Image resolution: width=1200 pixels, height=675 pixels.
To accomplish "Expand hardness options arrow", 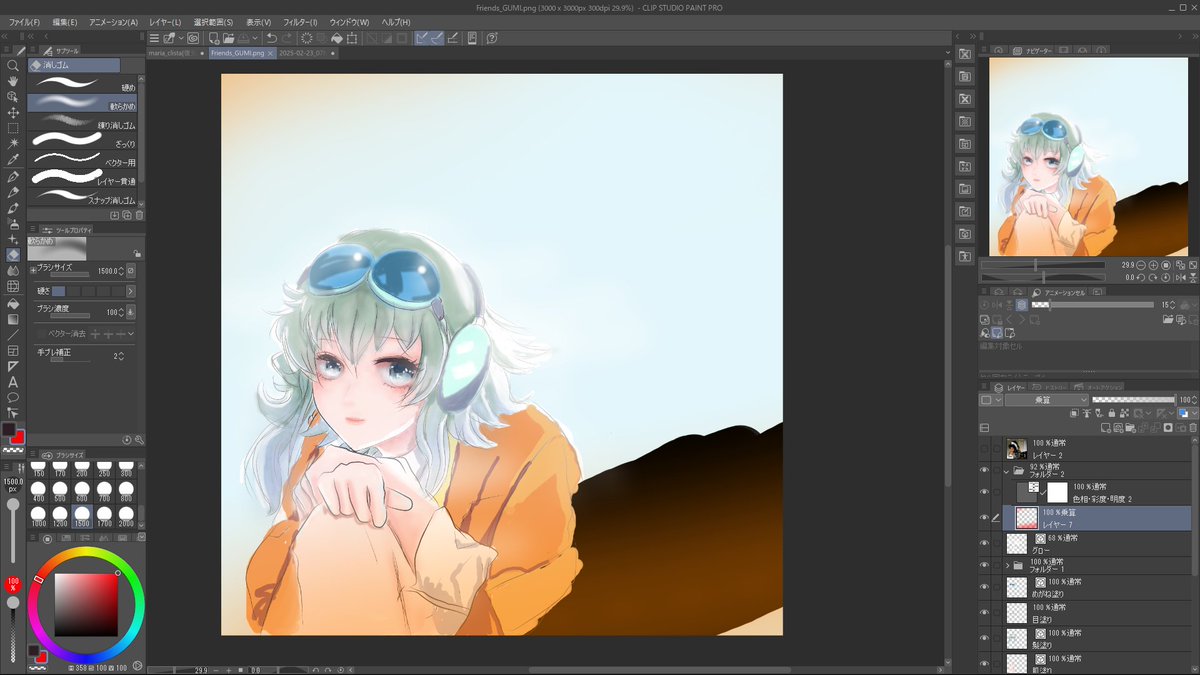I will point(132,291).
